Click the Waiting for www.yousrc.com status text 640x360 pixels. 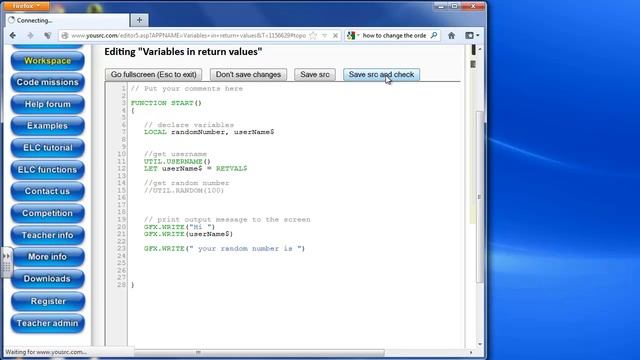pos(46,352)
